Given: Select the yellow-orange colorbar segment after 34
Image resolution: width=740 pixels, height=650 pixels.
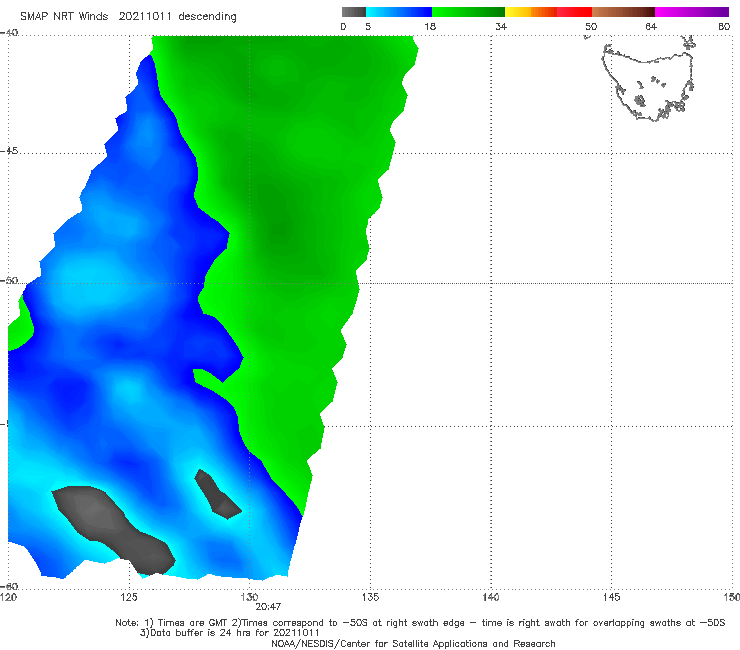Looking at the screenshot, I should click(530, 12).
